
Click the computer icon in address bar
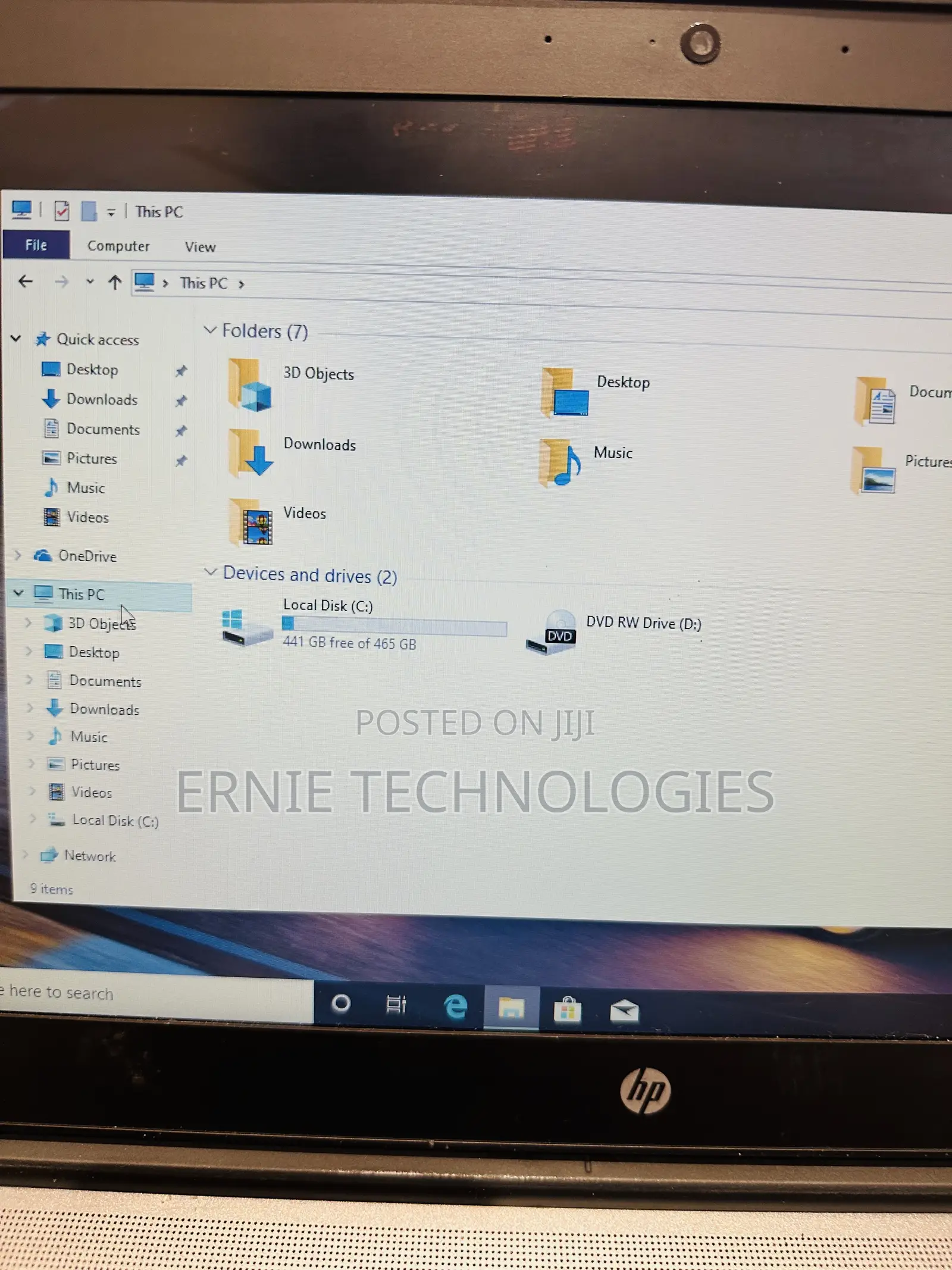(x=144, y=281)
